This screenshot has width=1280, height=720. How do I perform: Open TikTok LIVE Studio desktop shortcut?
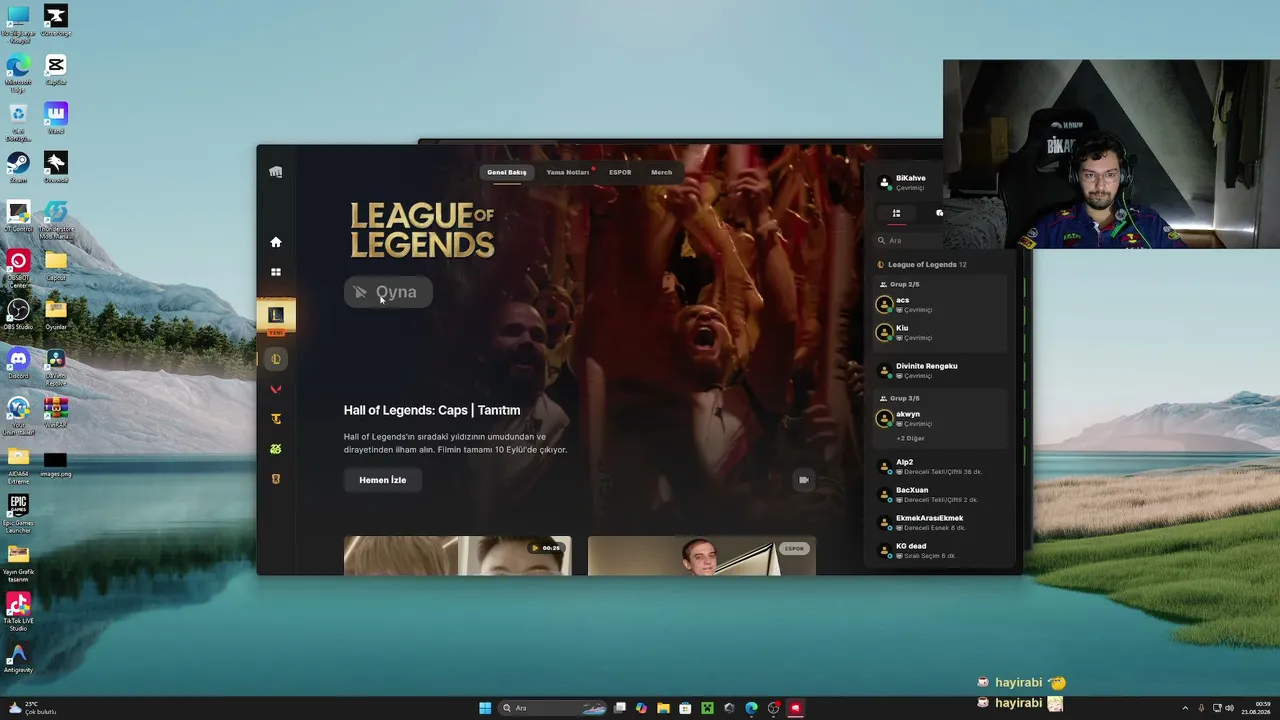click(18, 611)
